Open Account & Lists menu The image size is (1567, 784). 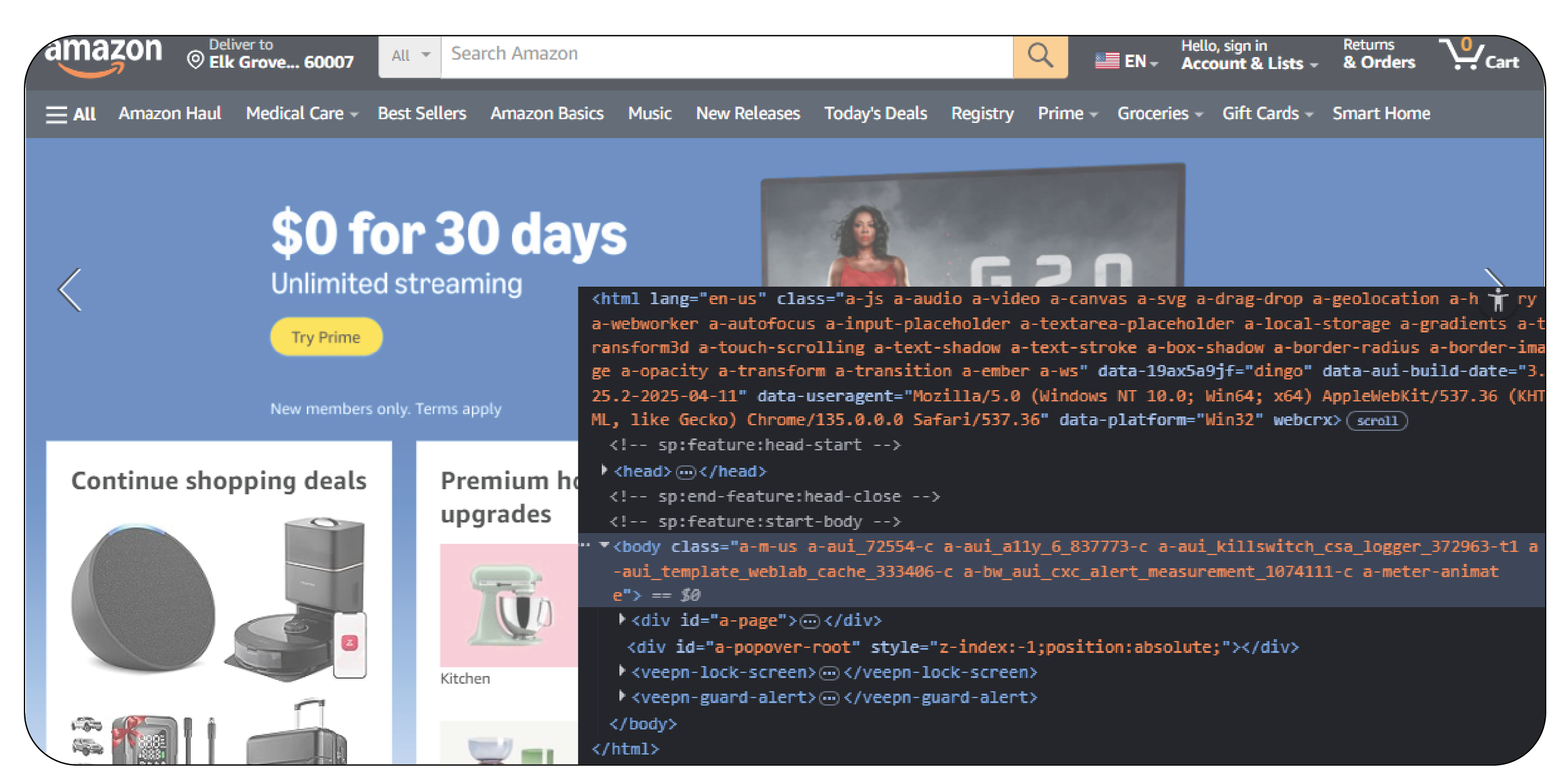point(1249,55)
